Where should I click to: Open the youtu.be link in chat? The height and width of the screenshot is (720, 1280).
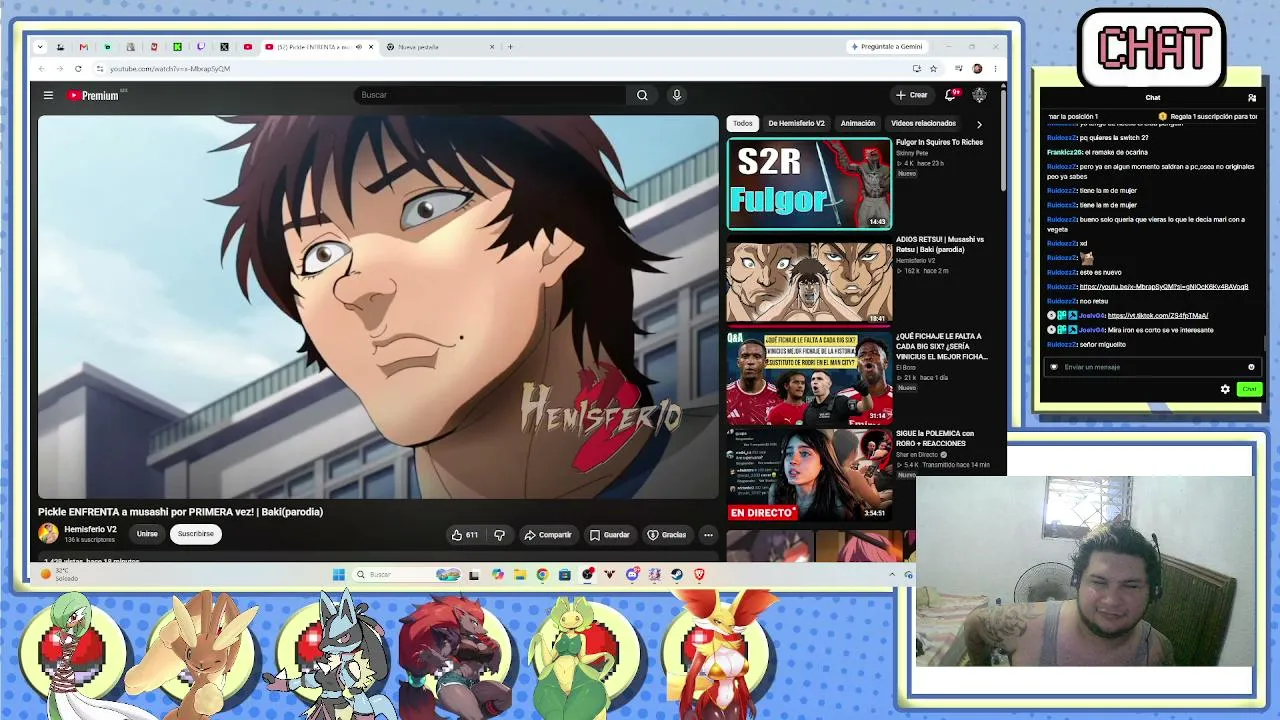tap(1164, 287)
